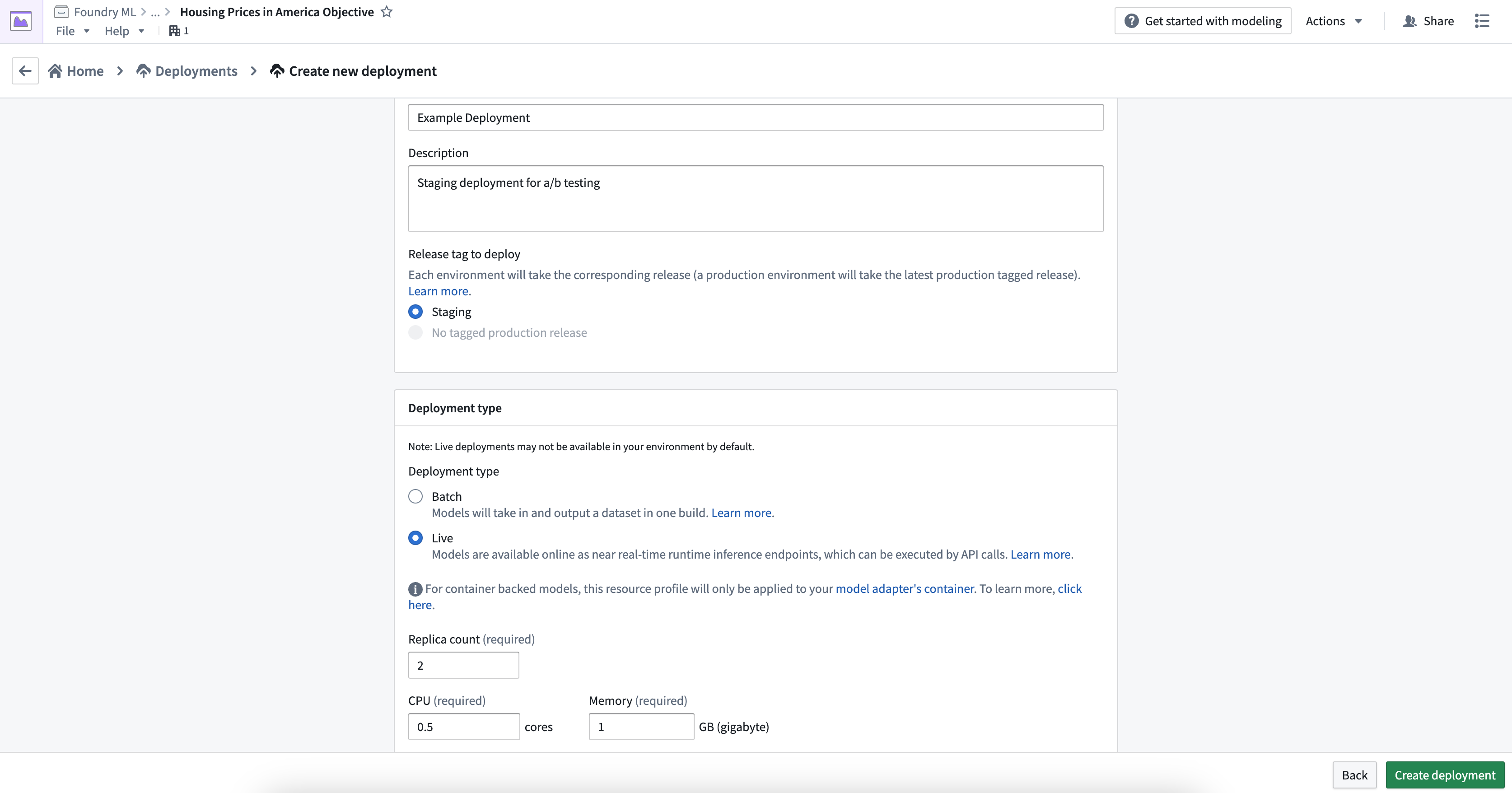Click the Get started with modeling icon

pyautogui.click(x=1130, y=20)
